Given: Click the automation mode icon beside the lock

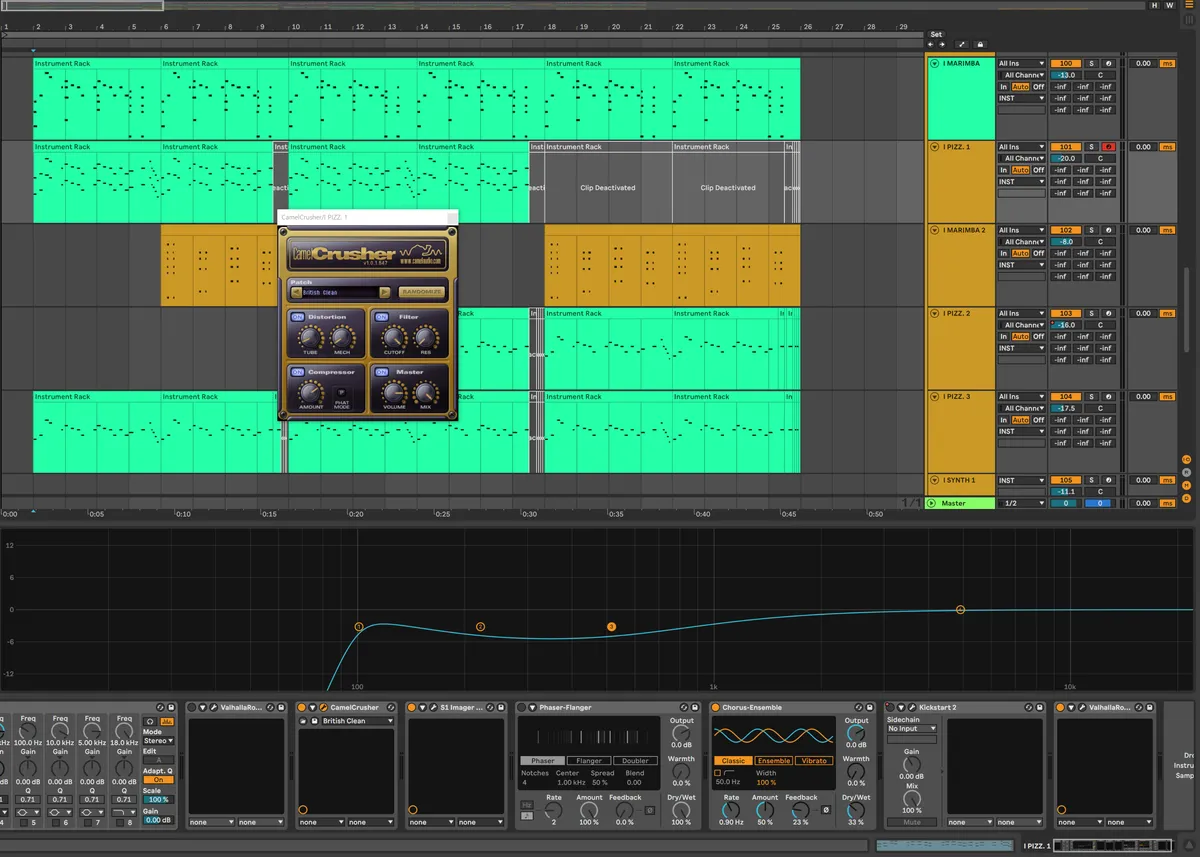Looking at the screenshot, I should tap(961, 45).
